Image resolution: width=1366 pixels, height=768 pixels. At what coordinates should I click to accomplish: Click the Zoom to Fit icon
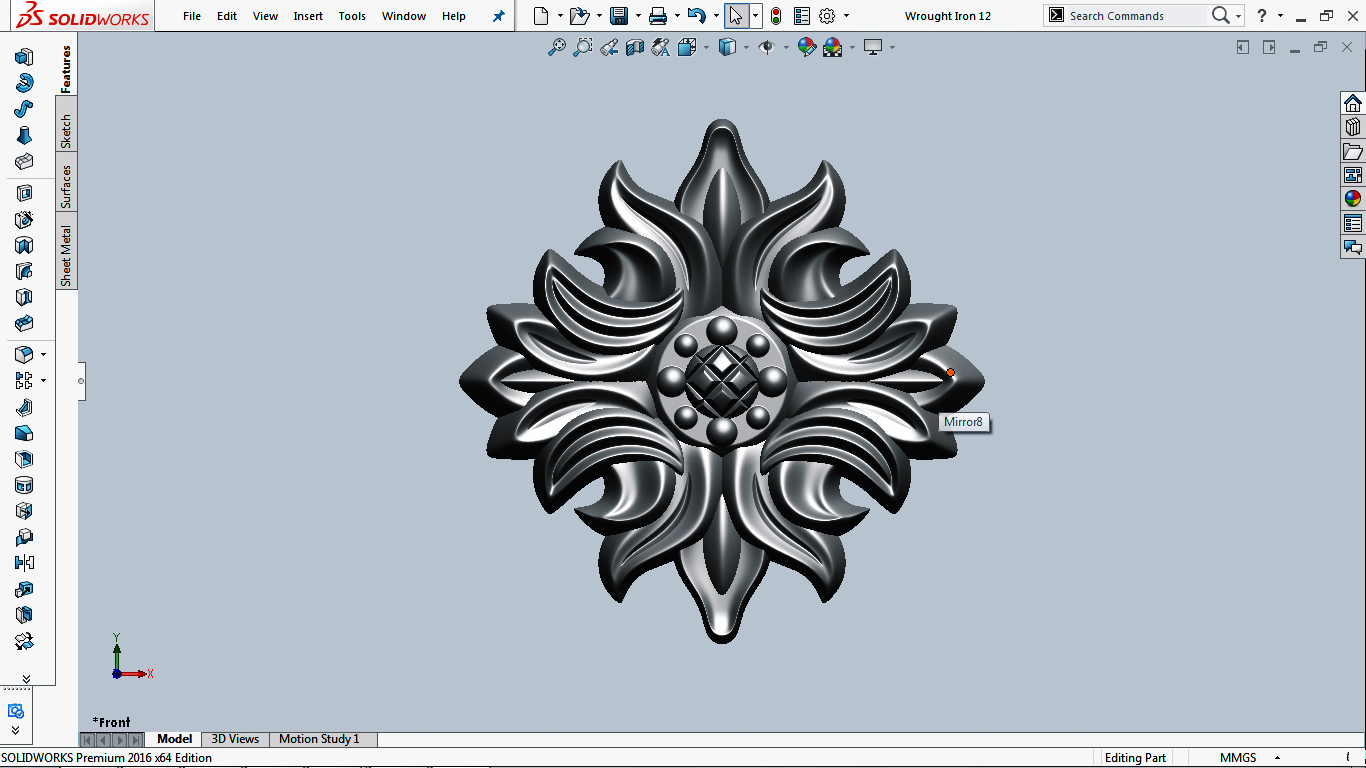[557, 47]
